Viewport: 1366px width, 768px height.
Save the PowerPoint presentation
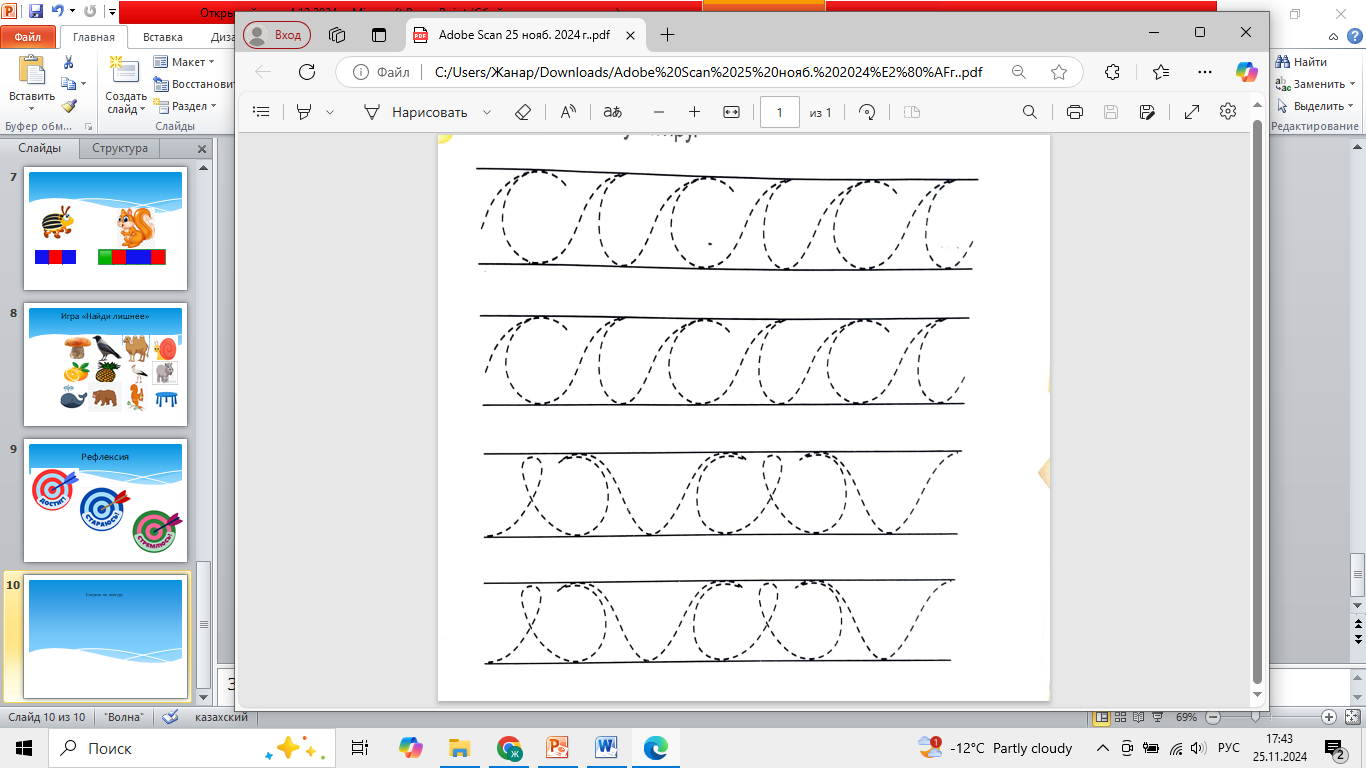tap(36, 12)
